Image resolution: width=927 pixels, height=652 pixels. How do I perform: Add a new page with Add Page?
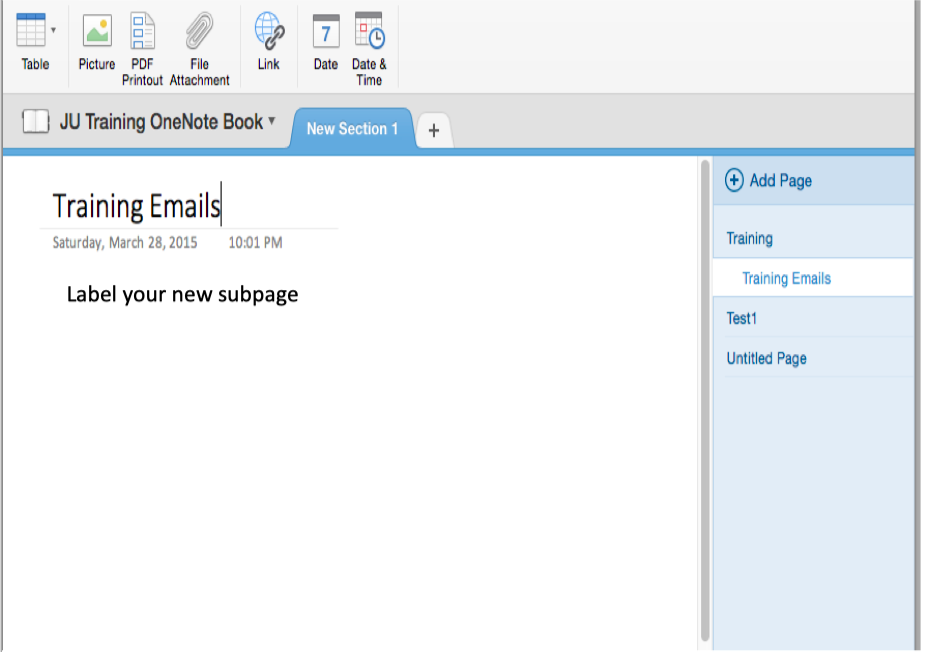pyautogui.click(x=779, y=180)
